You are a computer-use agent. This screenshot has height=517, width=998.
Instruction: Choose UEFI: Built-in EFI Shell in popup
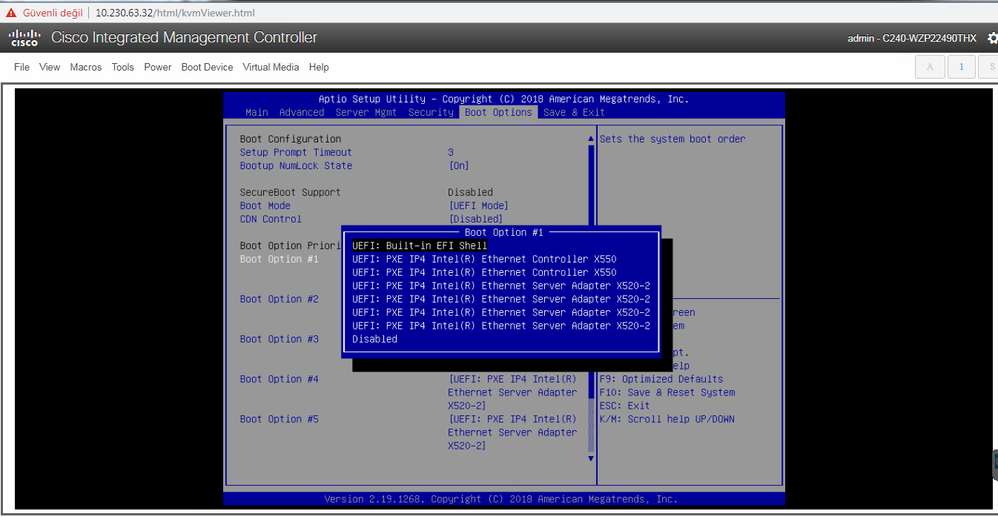tap(419, 245)
